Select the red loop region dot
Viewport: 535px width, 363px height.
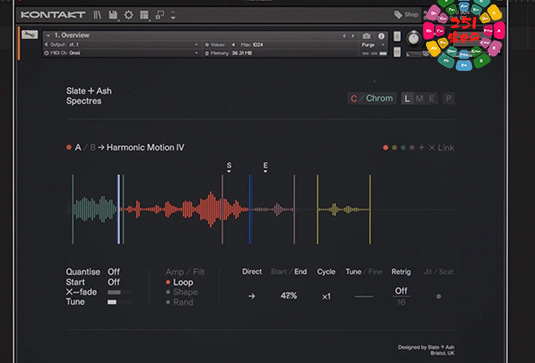click(x=386, y=148)
